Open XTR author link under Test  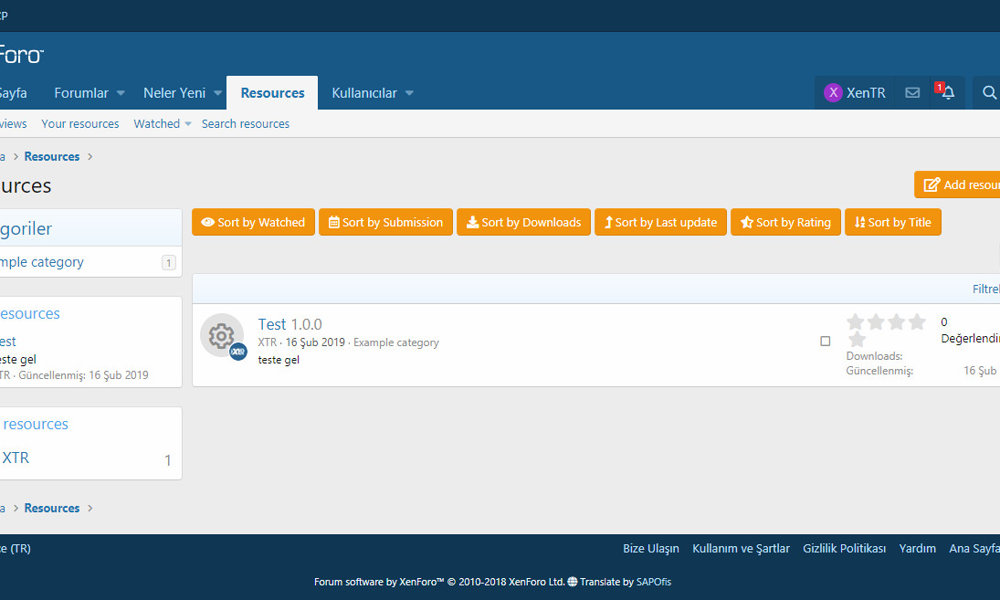[267, 342]
